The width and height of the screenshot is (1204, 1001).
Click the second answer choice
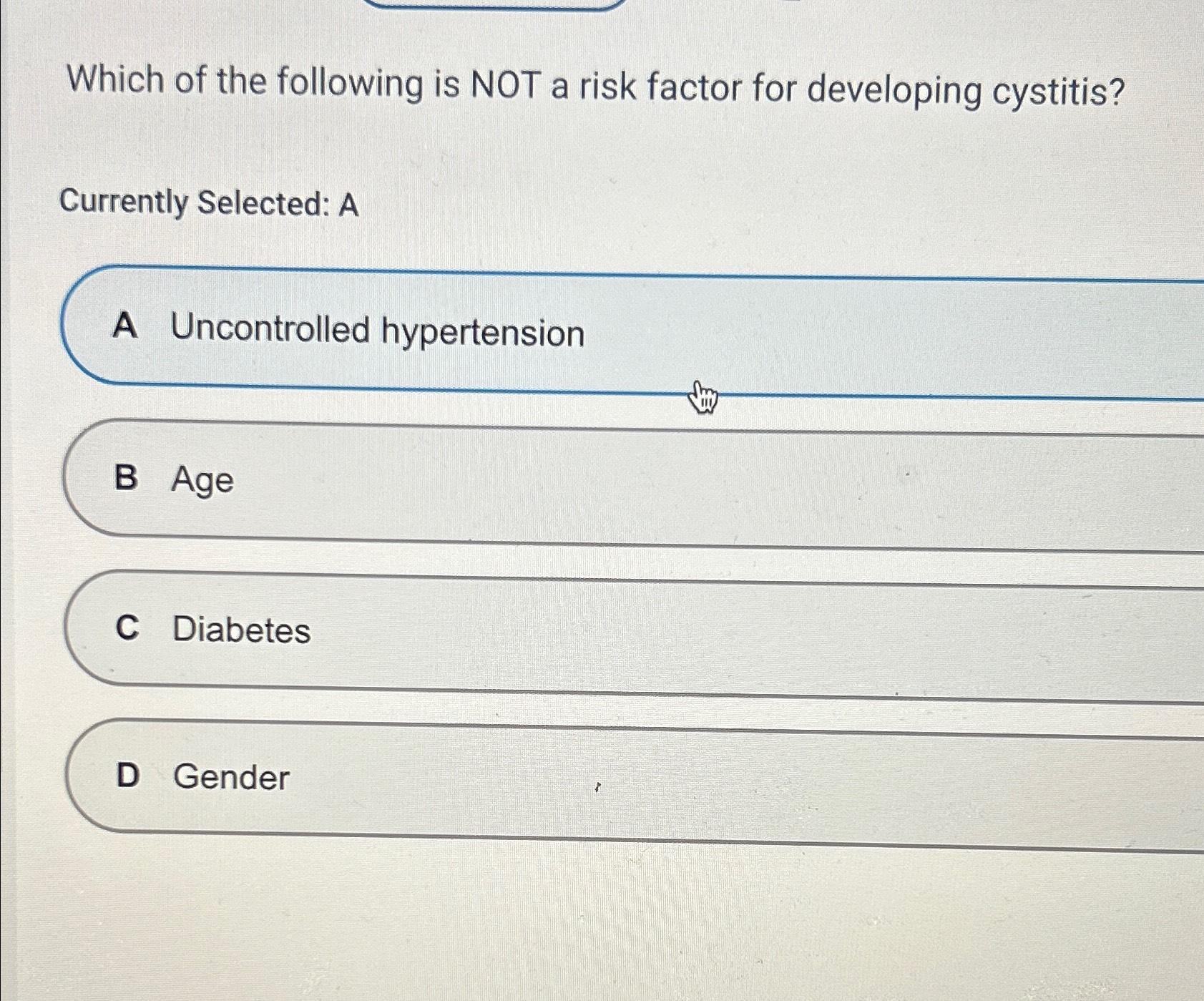click(429, 481)
